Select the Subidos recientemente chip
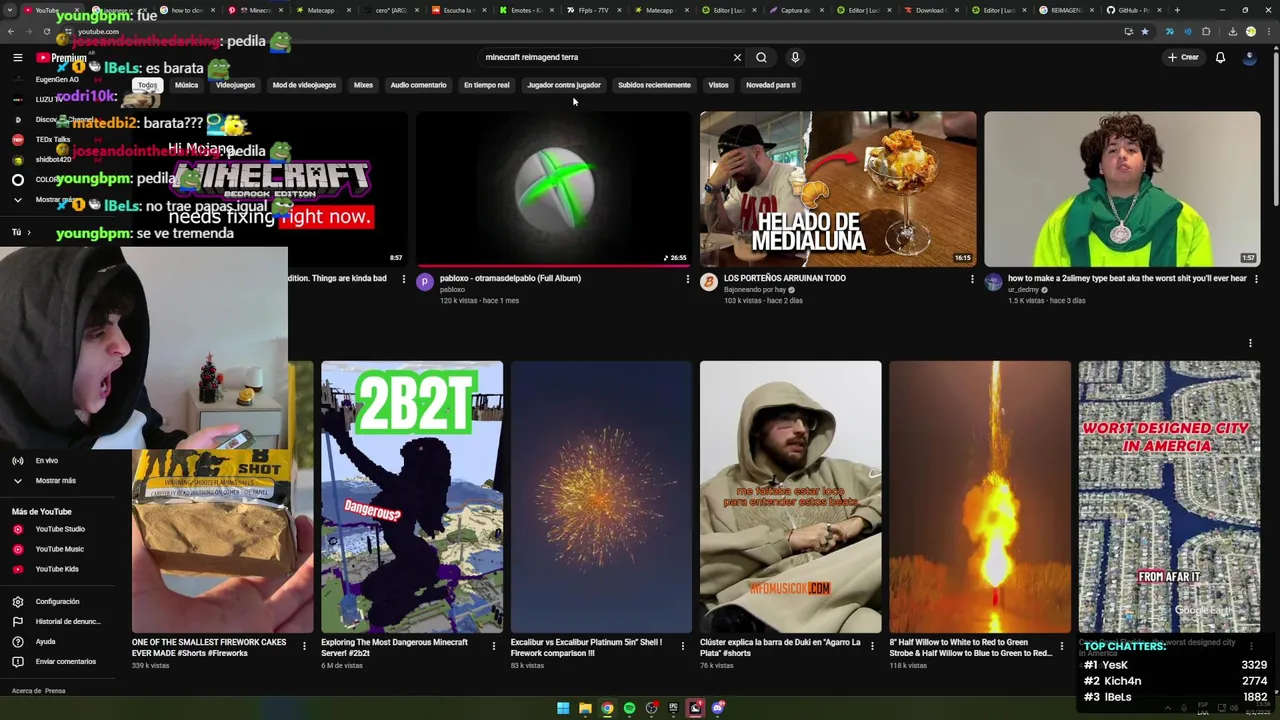This screenshot has height=720, width=1280. (654, 85)
